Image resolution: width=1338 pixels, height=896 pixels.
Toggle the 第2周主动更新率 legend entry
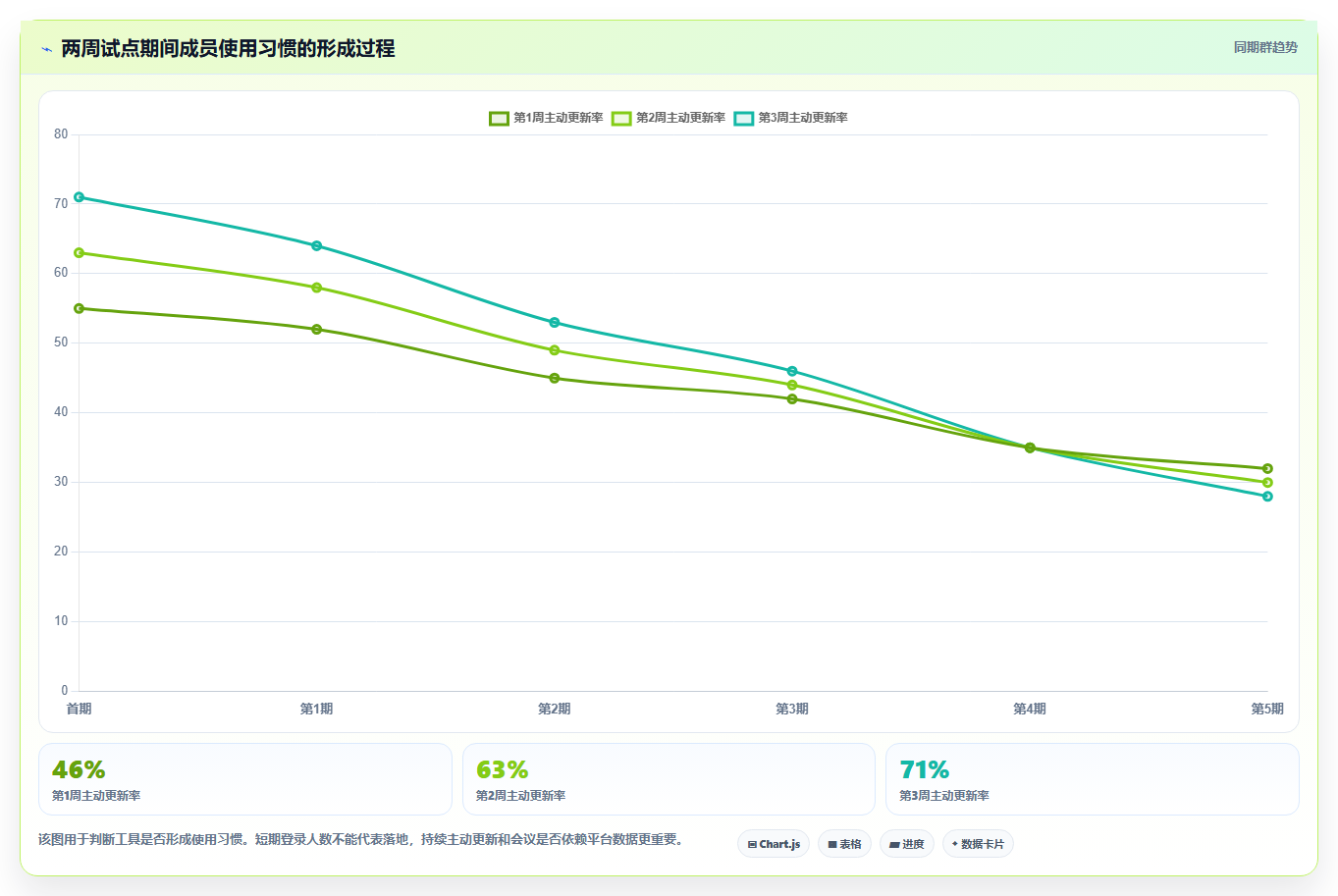[669, 118]
